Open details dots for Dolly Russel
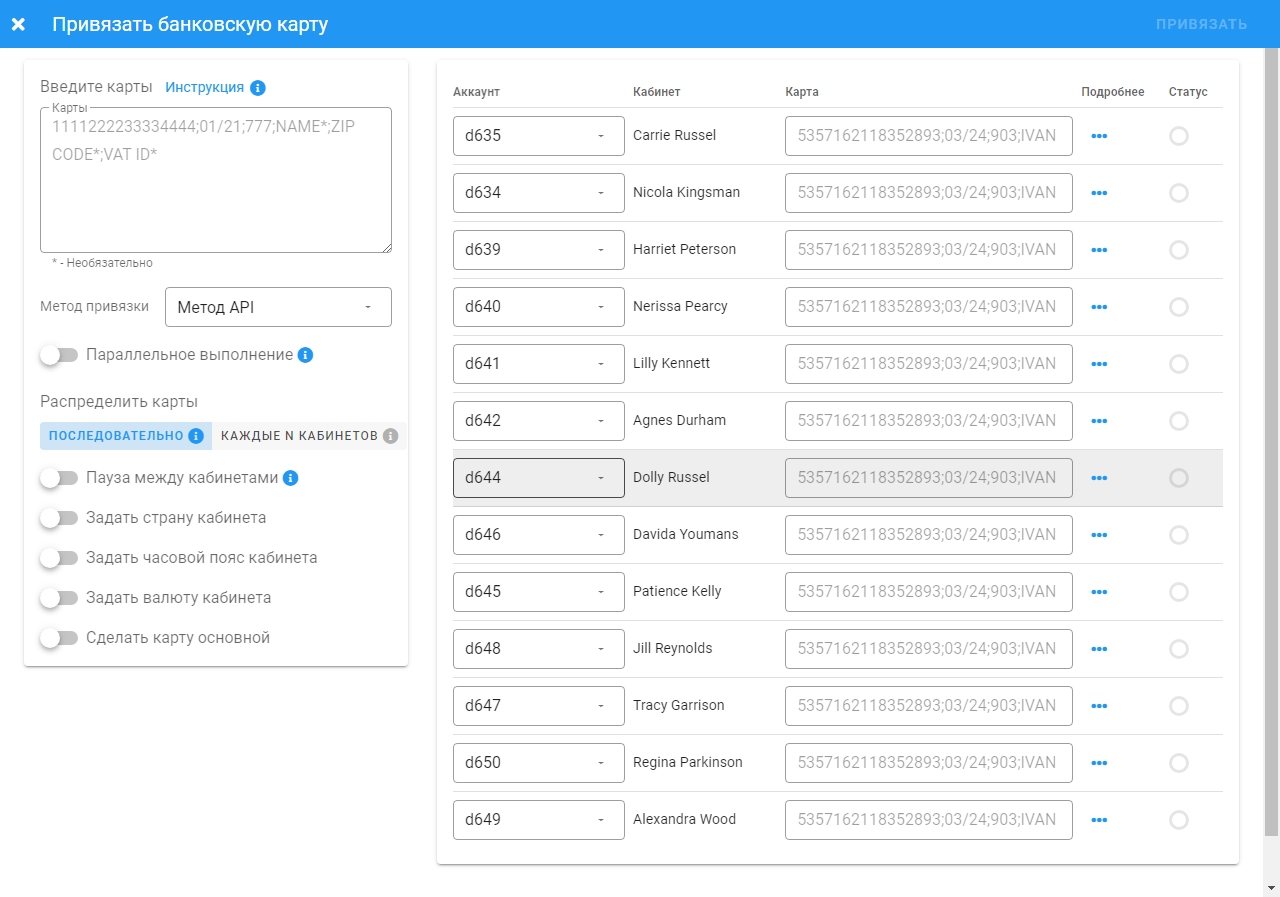Viewport: 1280px width, 897px height. [1100, 478]
